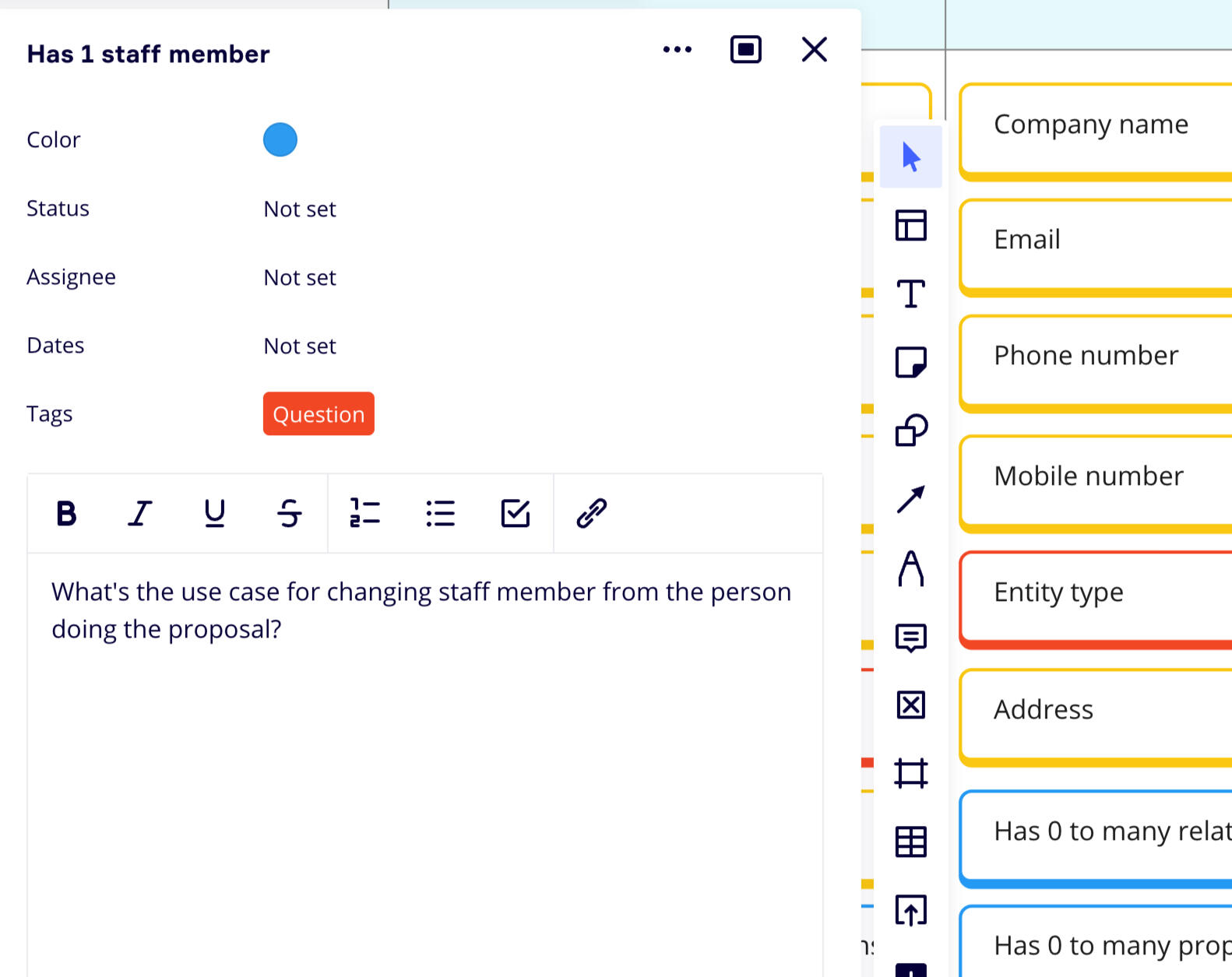The width and height of the screenshot is (1232, 977).
Task: Select the frame tool
Action: [x=910, y=773]
